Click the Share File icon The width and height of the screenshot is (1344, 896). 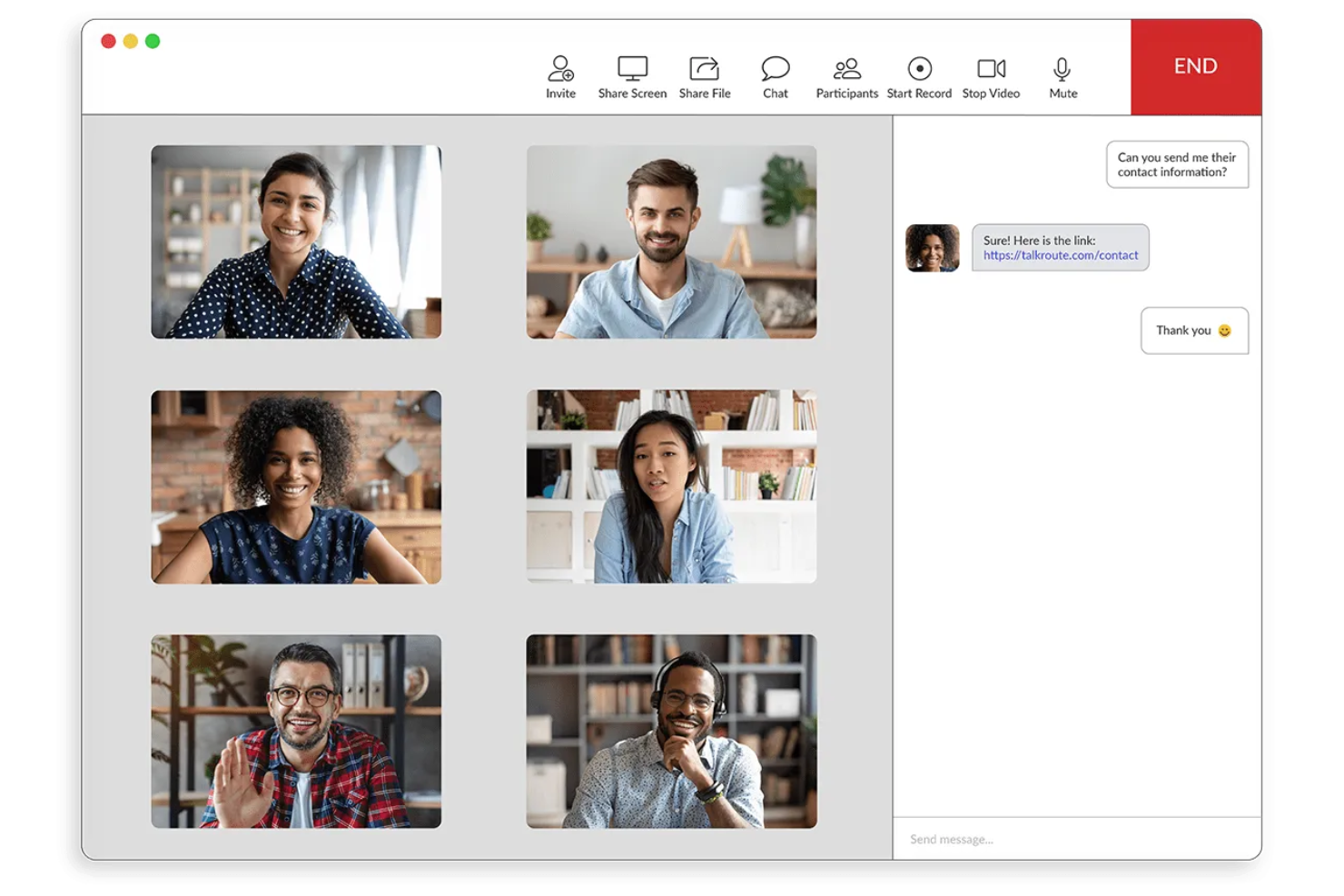(x=704, y=68)
